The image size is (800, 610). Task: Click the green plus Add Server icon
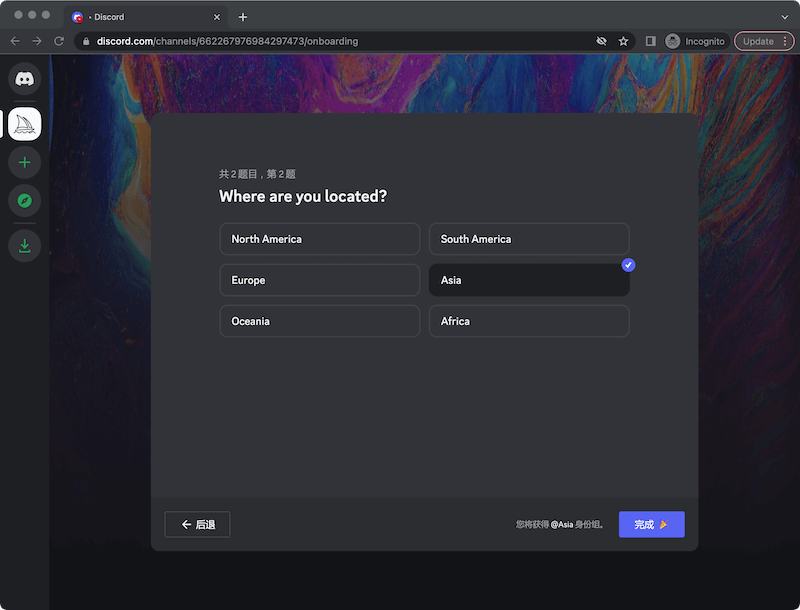pyautogui.click(x=24, y=162)
